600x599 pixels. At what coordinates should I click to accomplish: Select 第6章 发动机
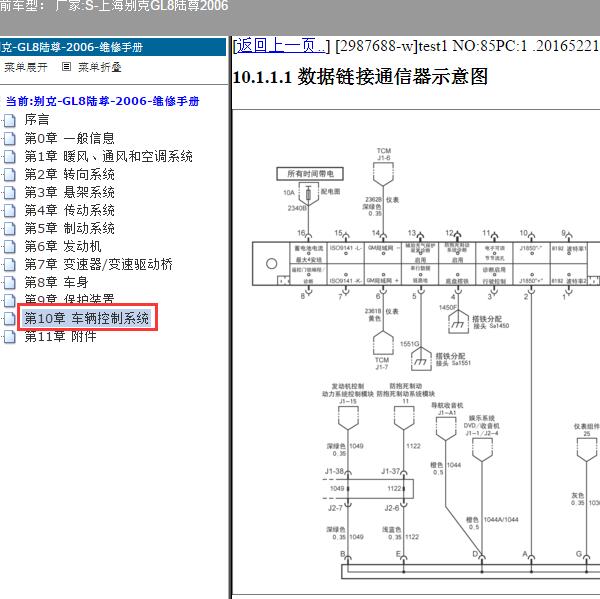[x=63, y=246]
